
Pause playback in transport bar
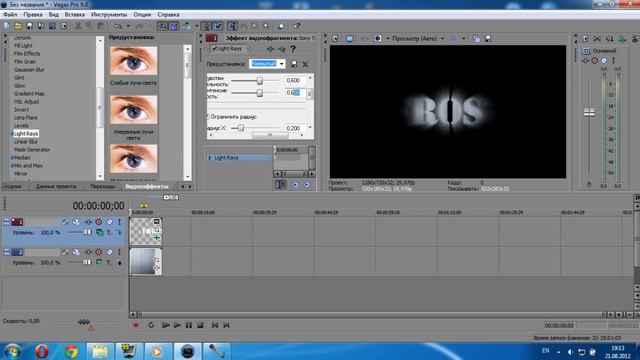[x=189, y=325]
